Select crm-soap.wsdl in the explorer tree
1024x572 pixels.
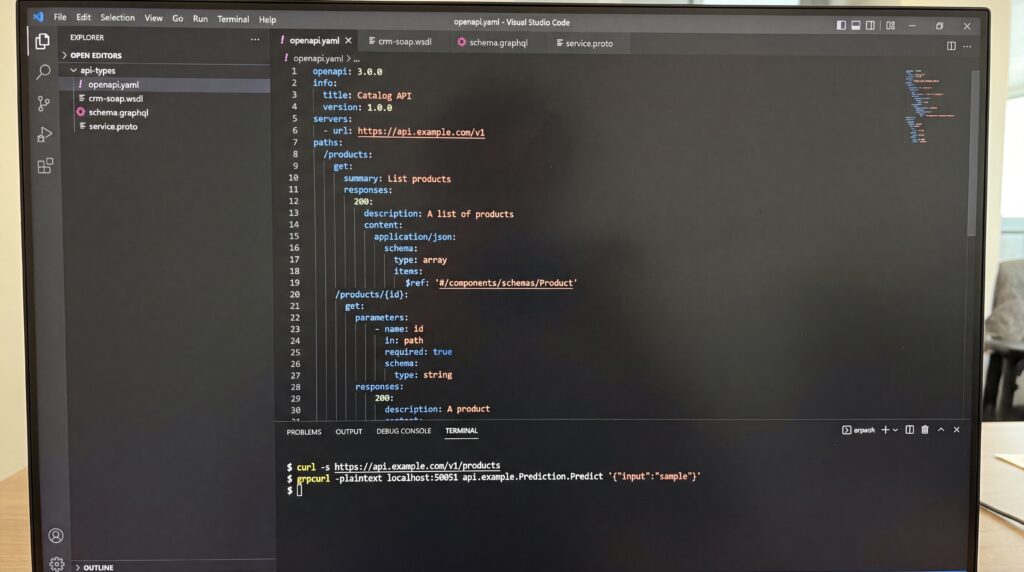(115, 99)
